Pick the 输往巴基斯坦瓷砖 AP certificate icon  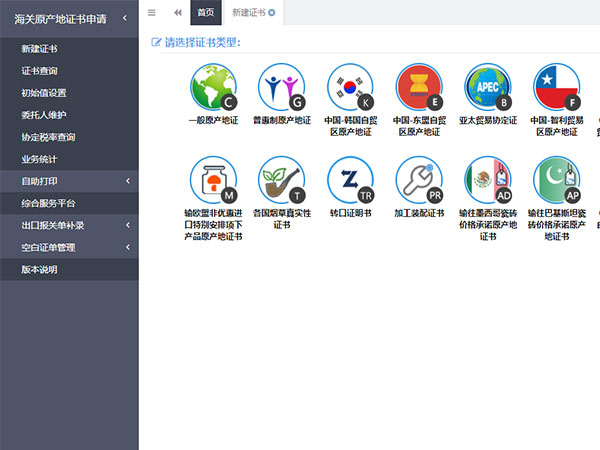pyautogui.click(x=557, y=180)
